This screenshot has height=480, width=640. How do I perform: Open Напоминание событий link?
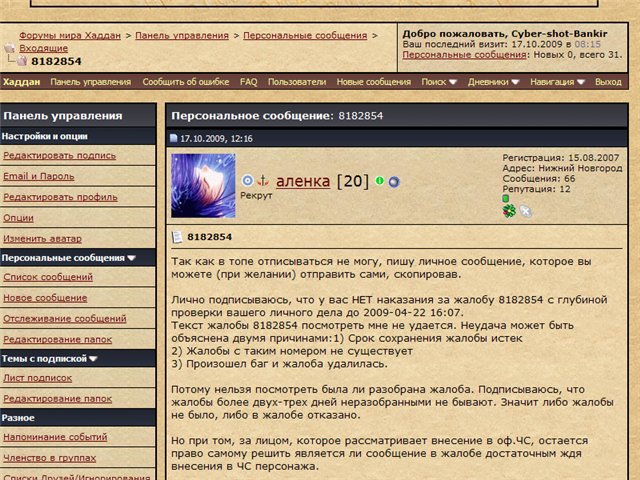coord(55,437)
